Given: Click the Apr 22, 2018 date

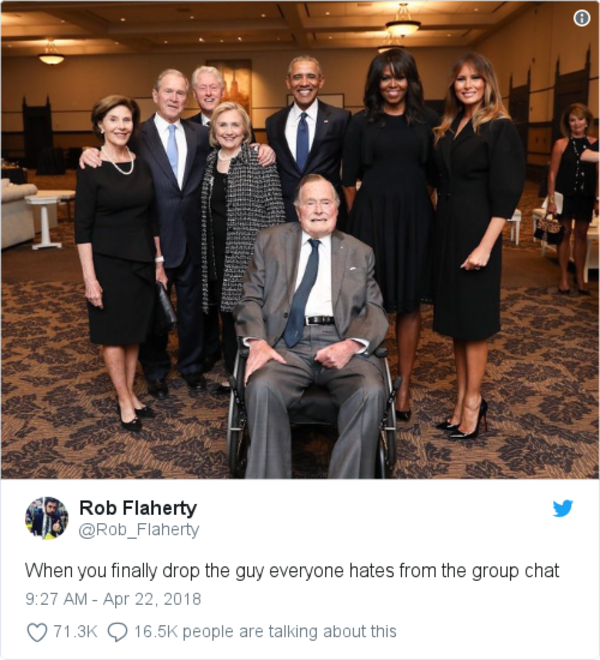Looking at the screenshot, I should coord(152,599).
